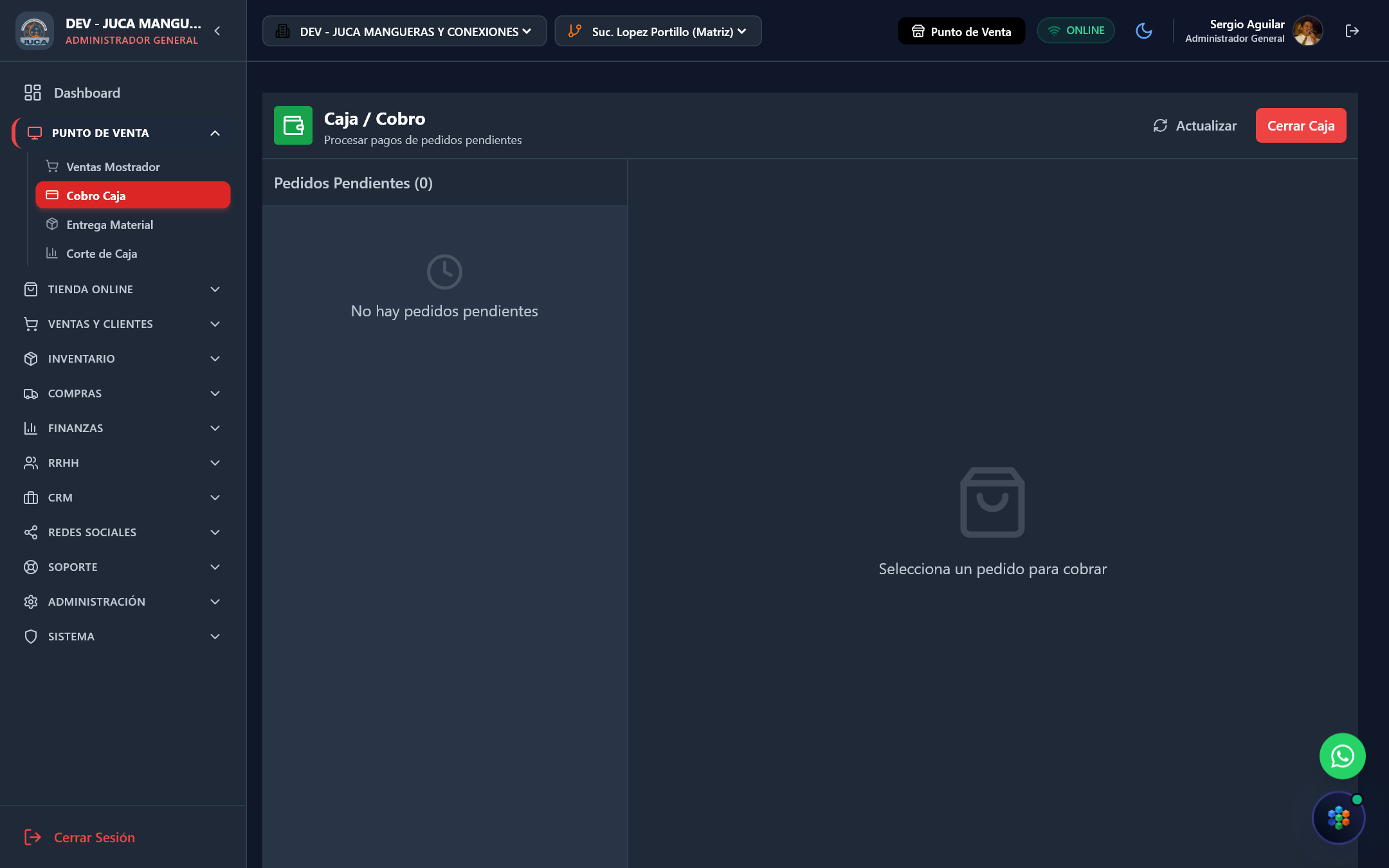The width and height of the screenshot is (1389, 868).
Task: Open the company selector dropdown
Action: (404, 31)
